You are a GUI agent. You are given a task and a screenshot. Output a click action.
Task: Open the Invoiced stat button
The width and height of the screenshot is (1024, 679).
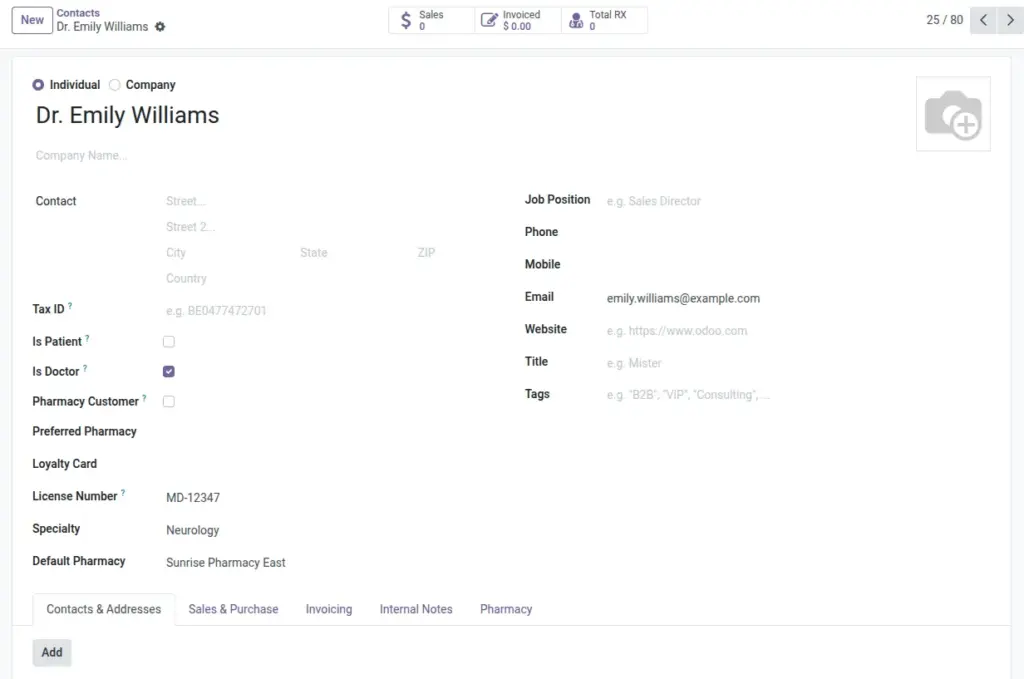pyautogui.click(x=518, y=20)
